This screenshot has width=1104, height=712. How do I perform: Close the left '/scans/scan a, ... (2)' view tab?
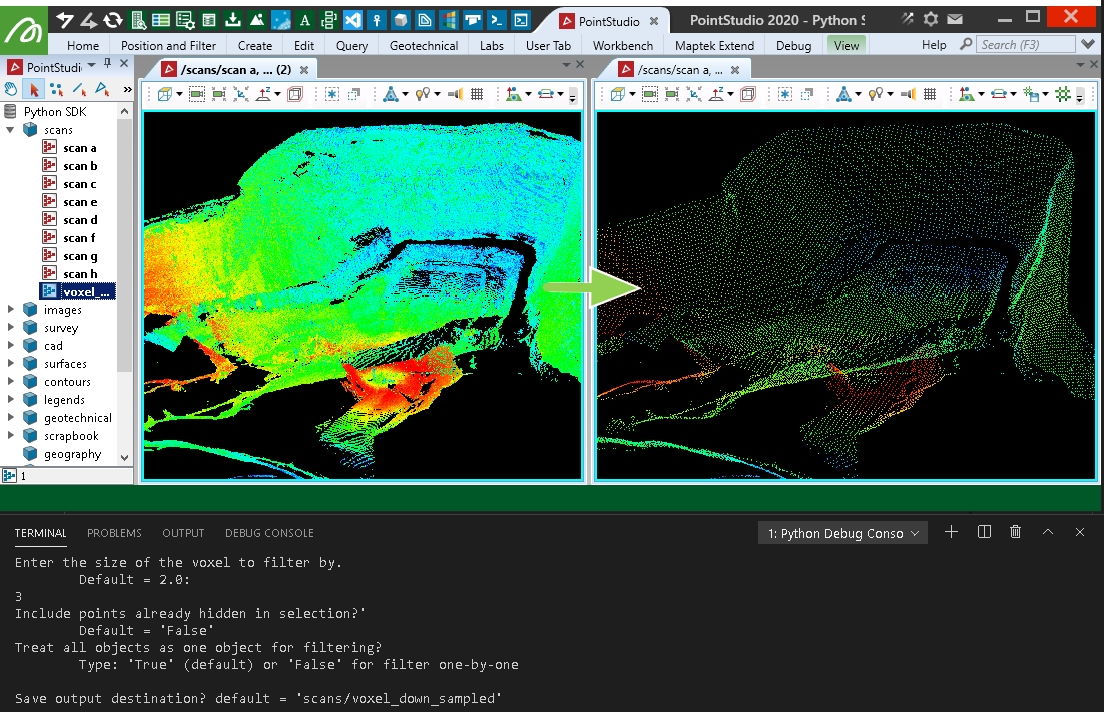pos(304,70)
